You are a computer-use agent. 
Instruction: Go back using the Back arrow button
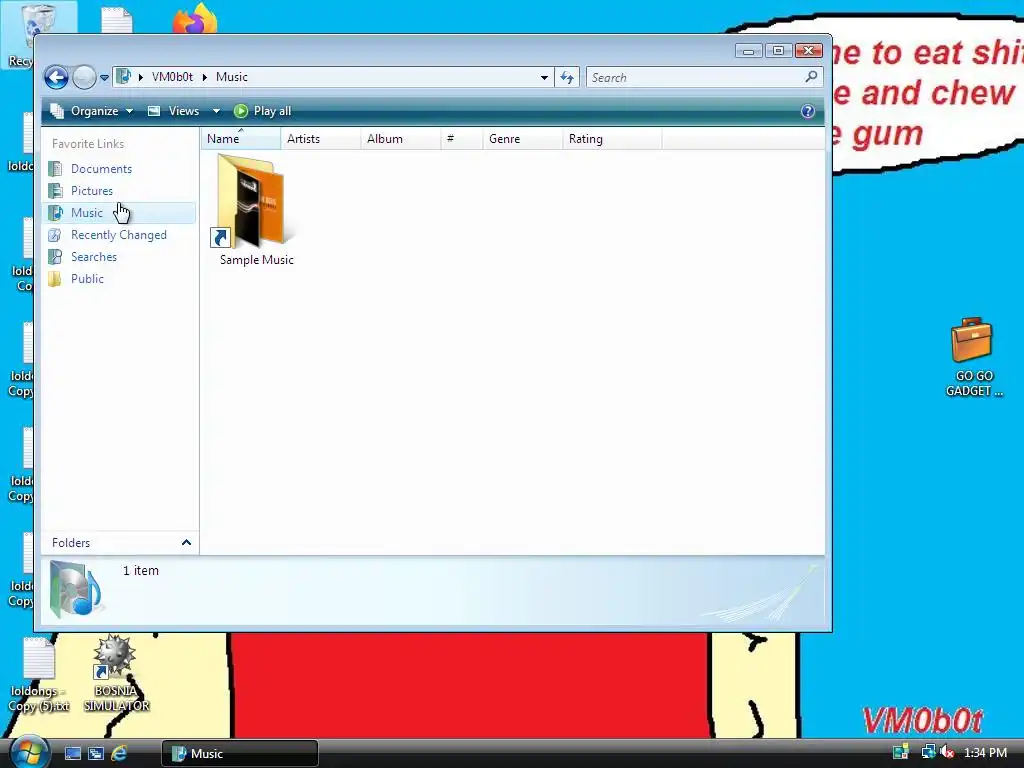56,78
